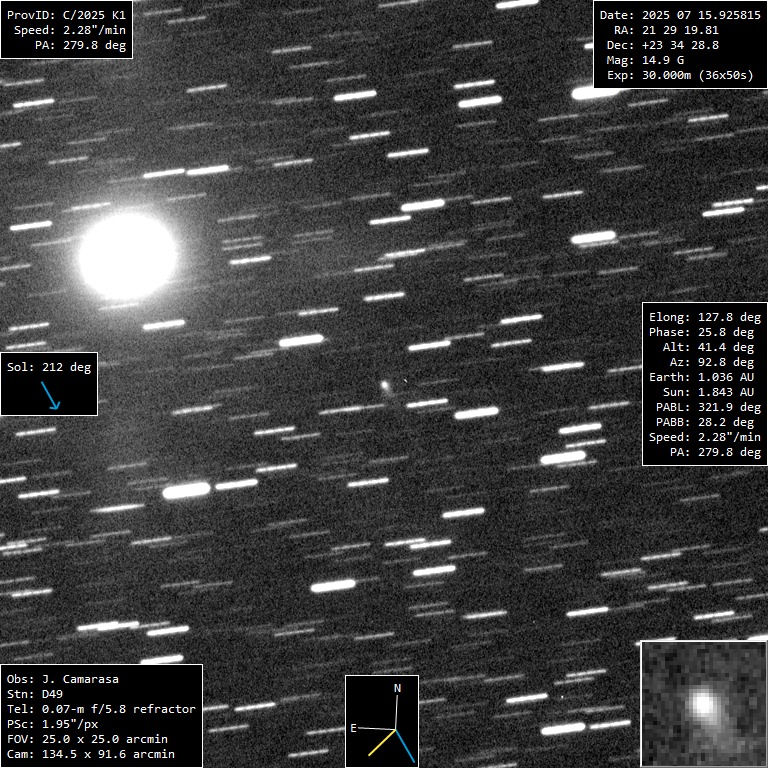Click the FOV: 25.0 x 25.0 arcmin line
The width and height of the screenshot is (768, 768).
[x=87, y=739]
